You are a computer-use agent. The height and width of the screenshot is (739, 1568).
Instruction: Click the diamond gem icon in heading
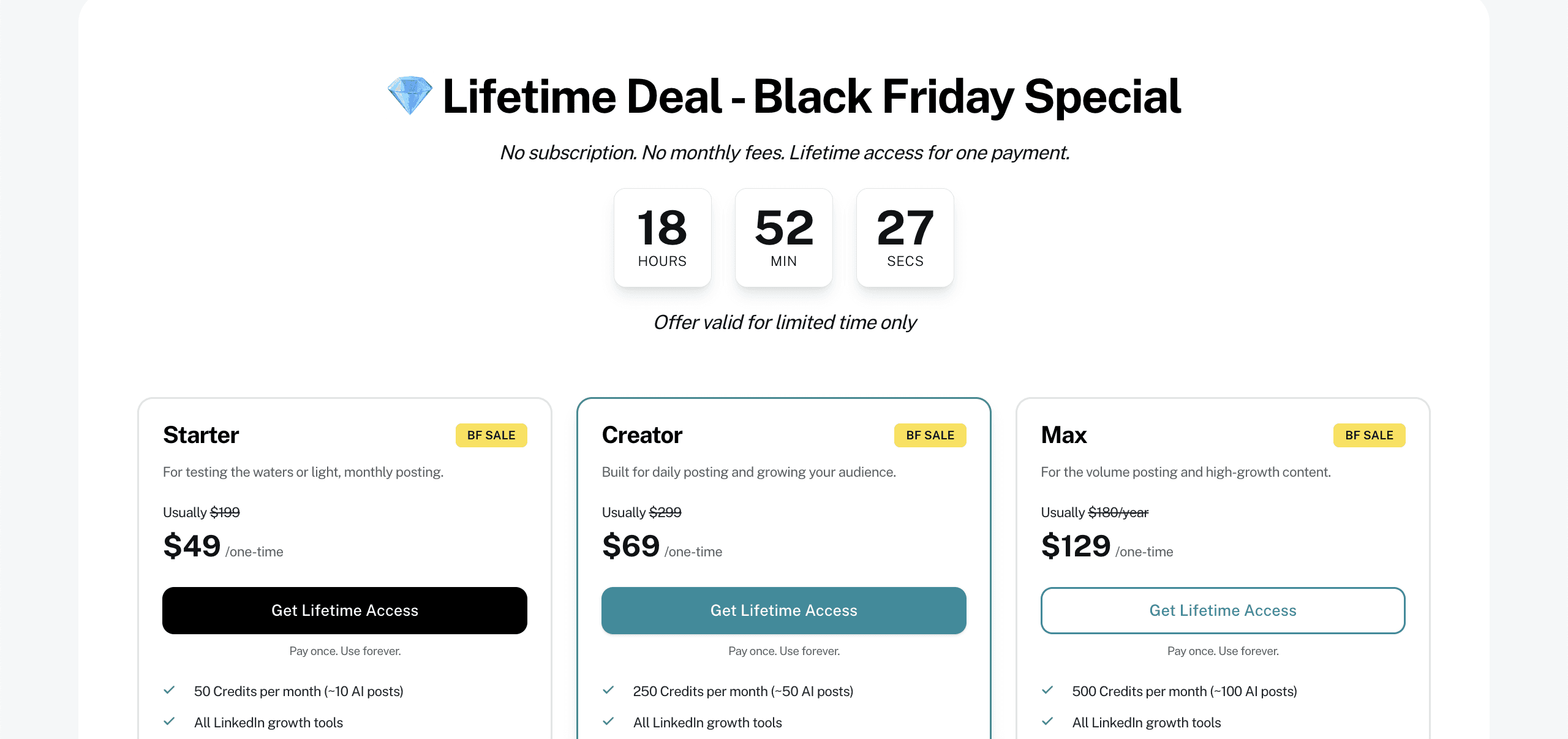tap(410, 96)
